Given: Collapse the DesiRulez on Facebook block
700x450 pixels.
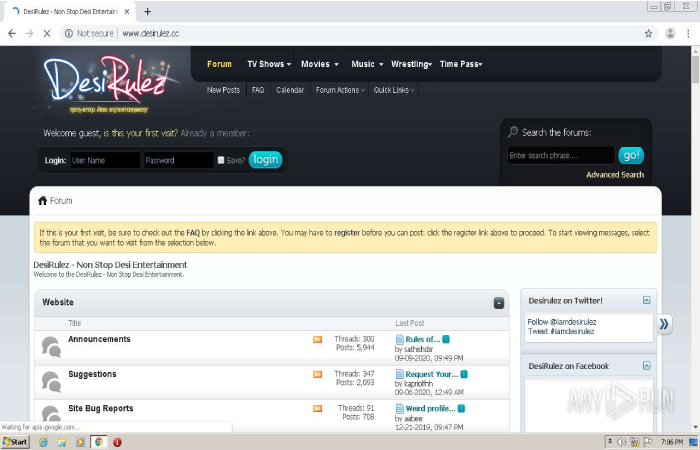Looking at the screenshot, I should (x=646, y=366).
